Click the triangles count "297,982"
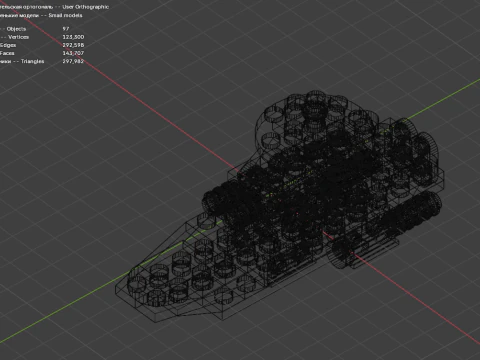 (x=73, y=61)
